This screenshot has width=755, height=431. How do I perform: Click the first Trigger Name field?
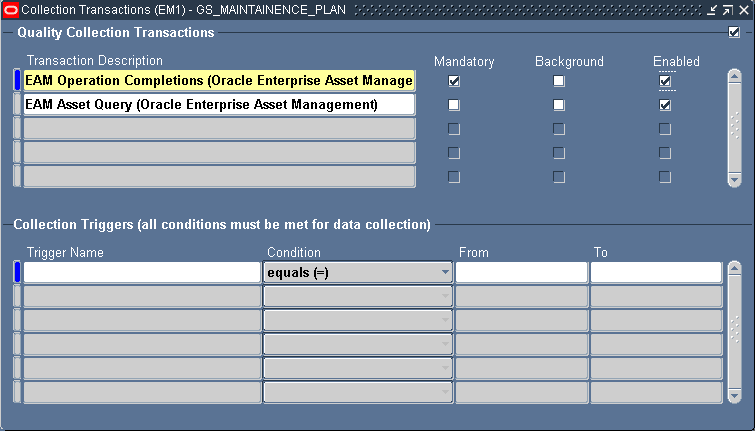click(142, 273)
